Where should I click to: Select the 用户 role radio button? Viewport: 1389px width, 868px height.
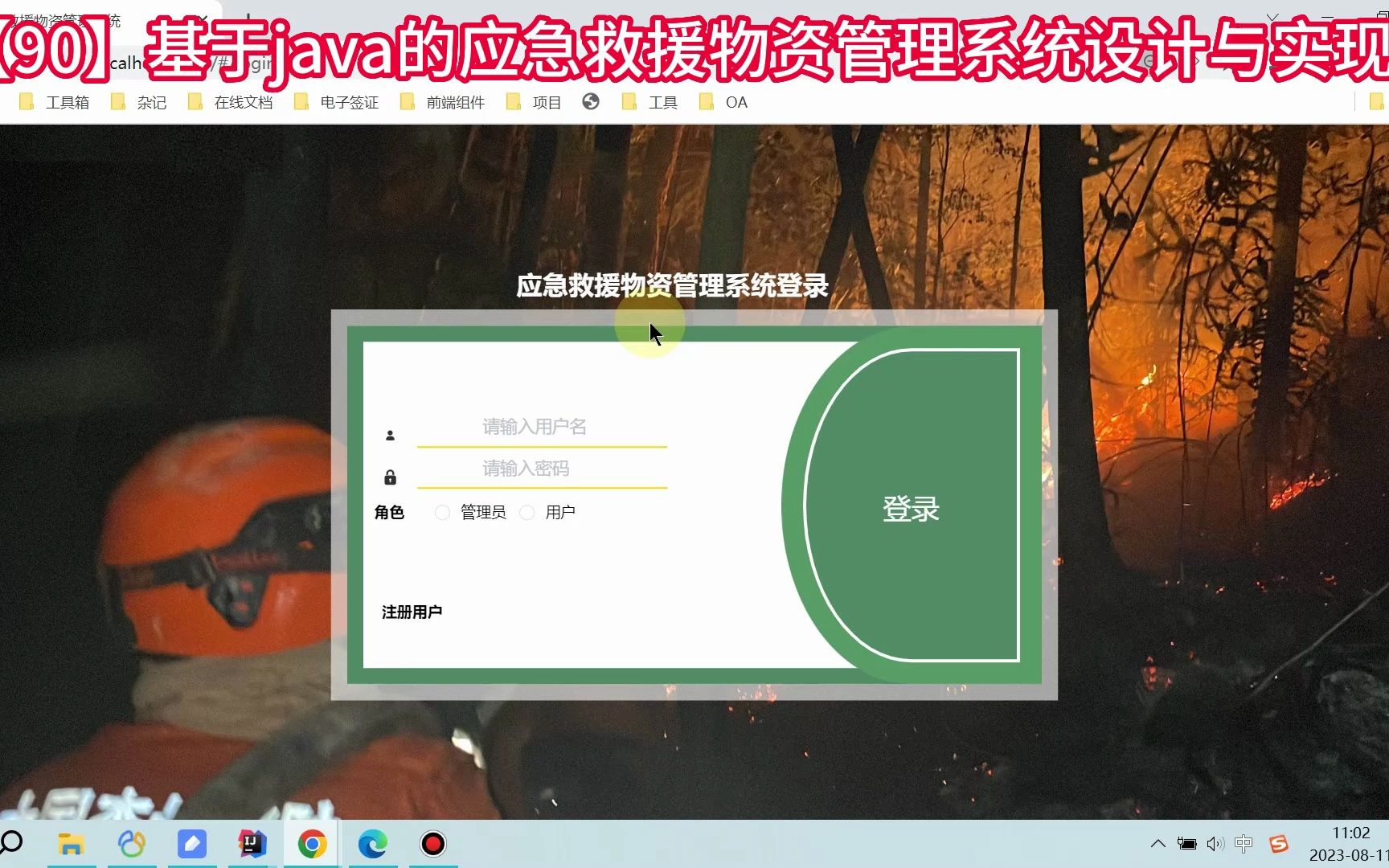[527, 513]
